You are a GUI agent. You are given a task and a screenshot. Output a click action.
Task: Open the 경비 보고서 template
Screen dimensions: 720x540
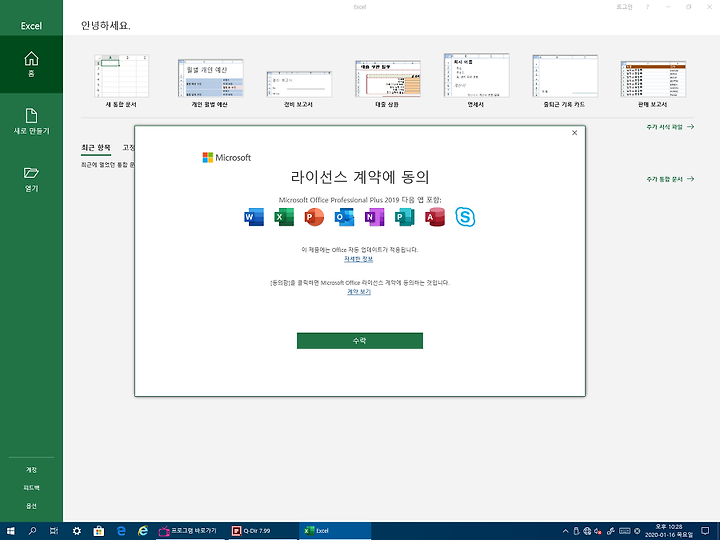coord(298,90)
